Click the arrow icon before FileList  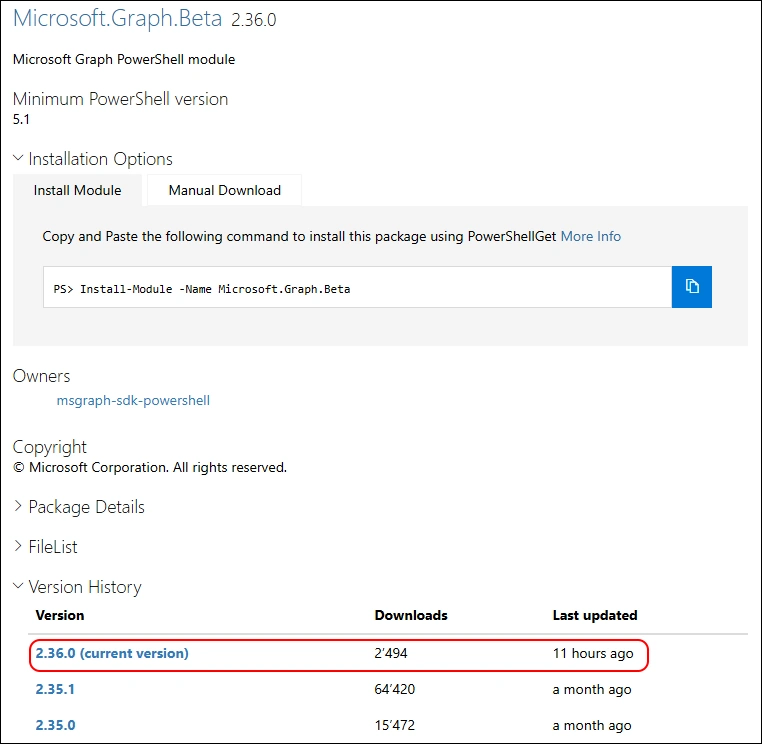[x=18, y=547]
